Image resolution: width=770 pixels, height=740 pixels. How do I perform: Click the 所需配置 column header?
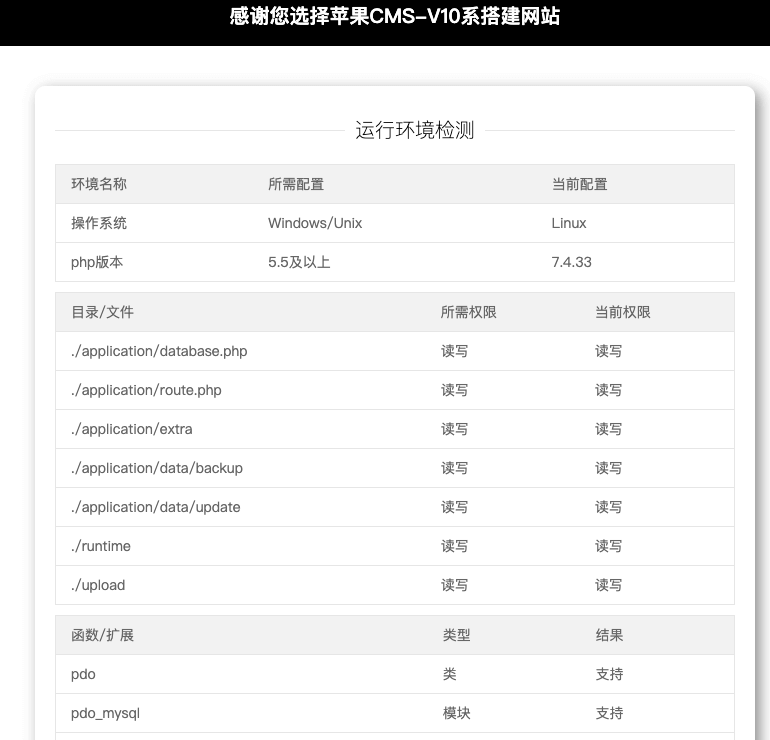[x=296, y=184]
